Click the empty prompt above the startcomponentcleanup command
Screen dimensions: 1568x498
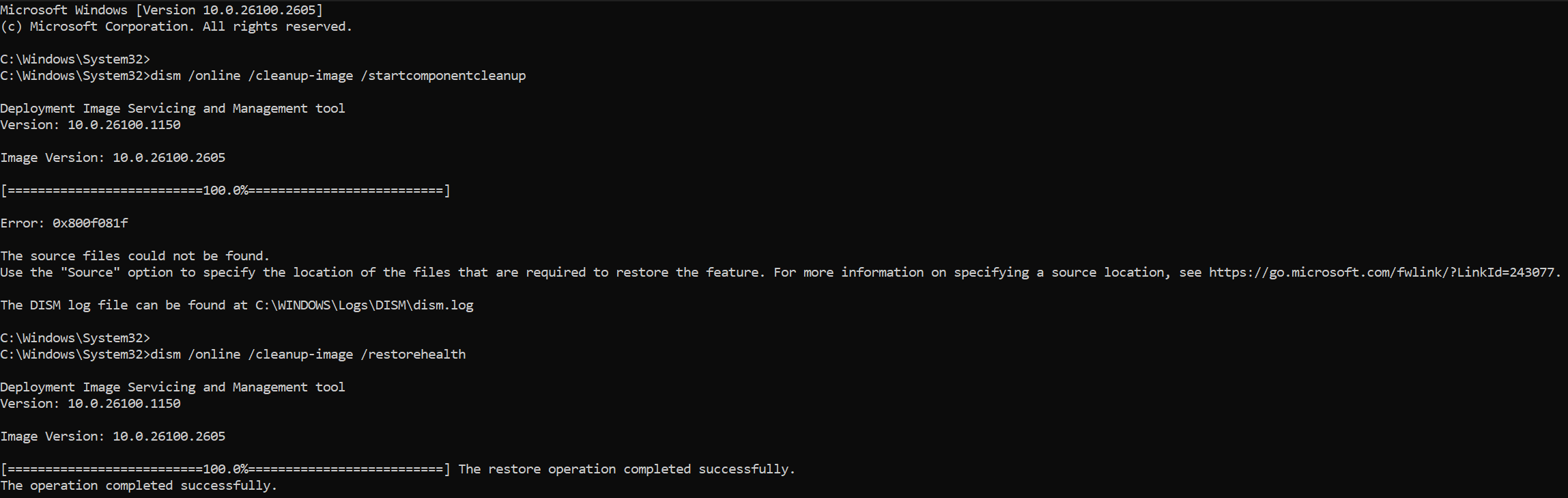[x=75, y=59]
